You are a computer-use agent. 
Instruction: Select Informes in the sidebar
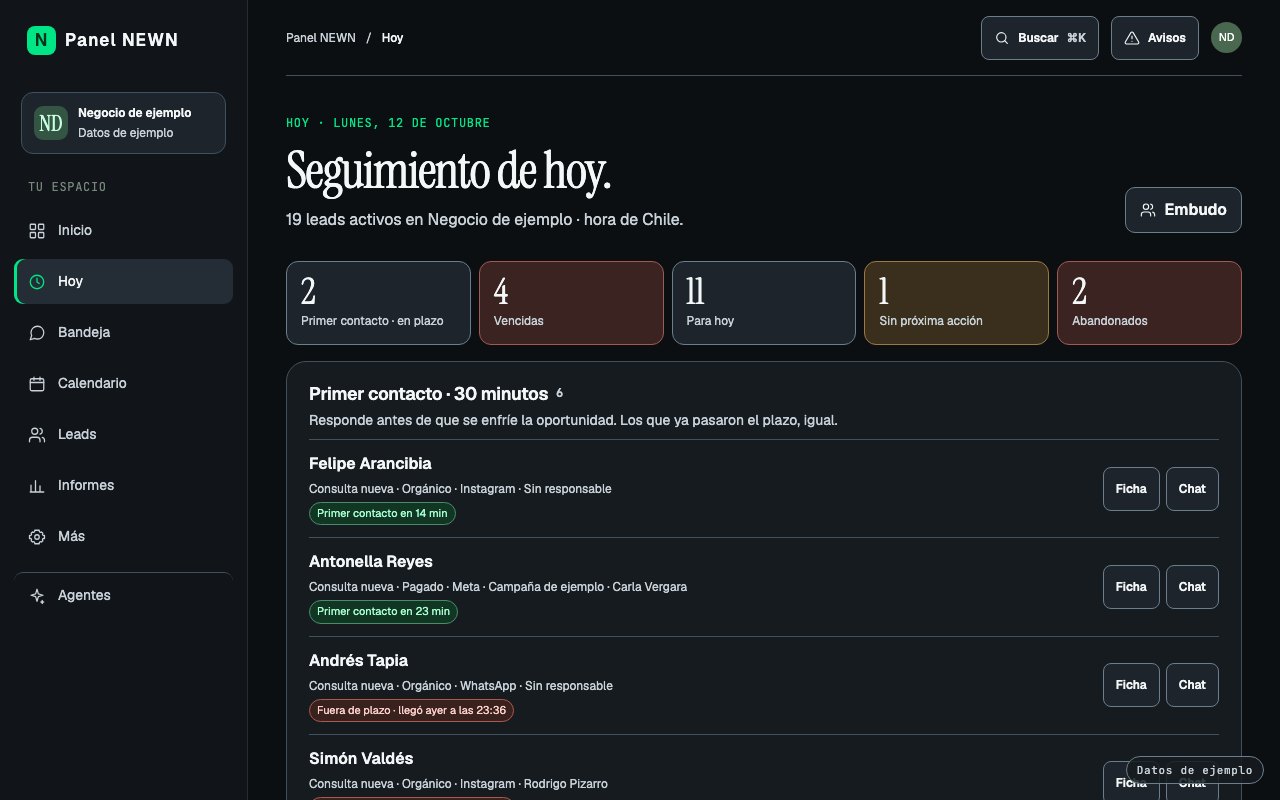pyautogui.click(x=124, y=486)
